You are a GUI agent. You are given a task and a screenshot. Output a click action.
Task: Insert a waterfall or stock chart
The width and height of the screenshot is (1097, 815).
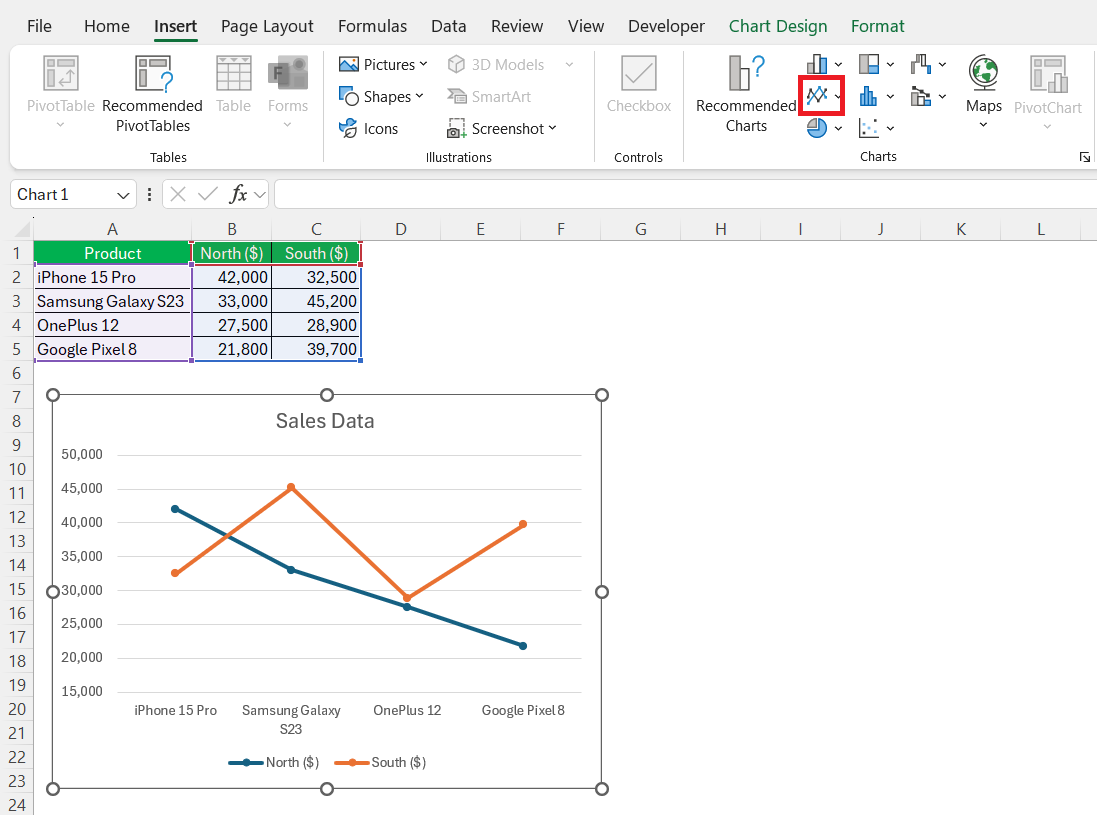pyautogui.click(x=921, y=64)
